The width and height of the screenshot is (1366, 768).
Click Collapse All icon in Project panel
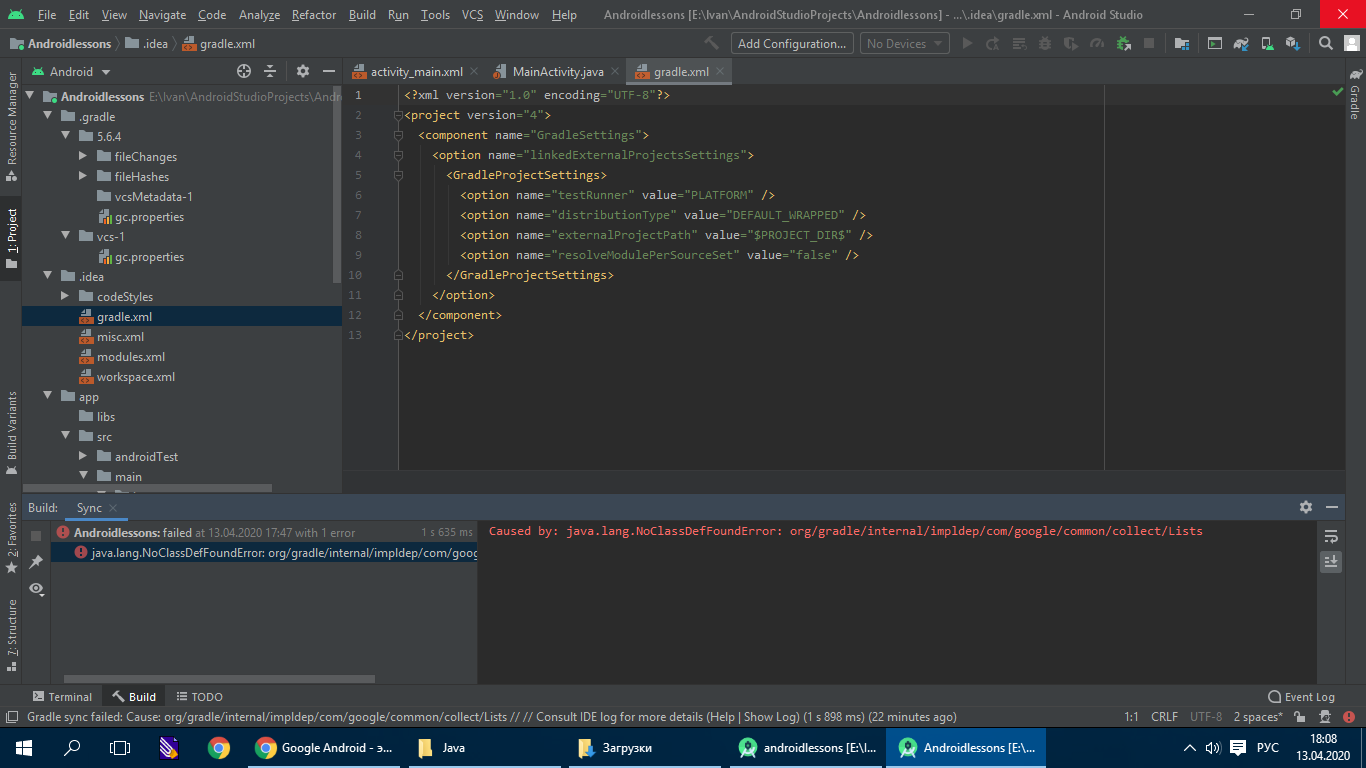tap(270, 71)
